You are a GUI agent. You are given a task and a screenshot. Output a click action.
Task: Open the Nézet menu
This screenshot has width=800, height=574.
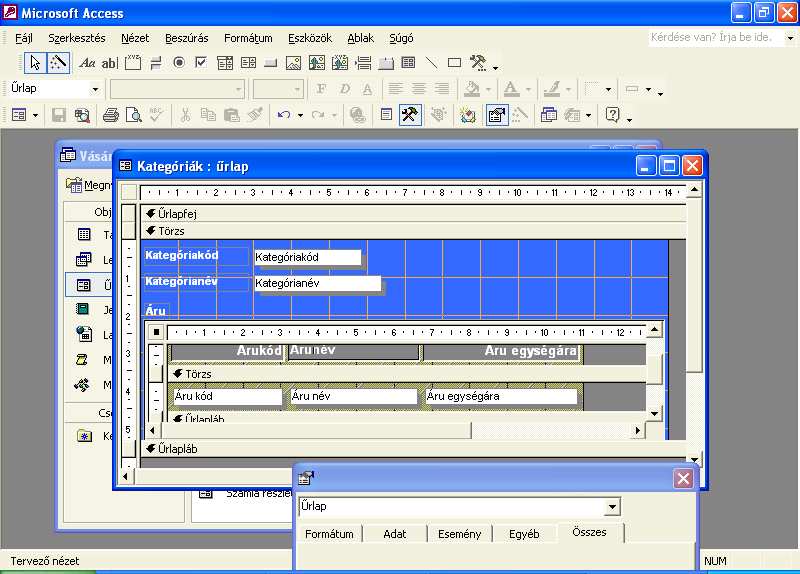click(135, 38)
